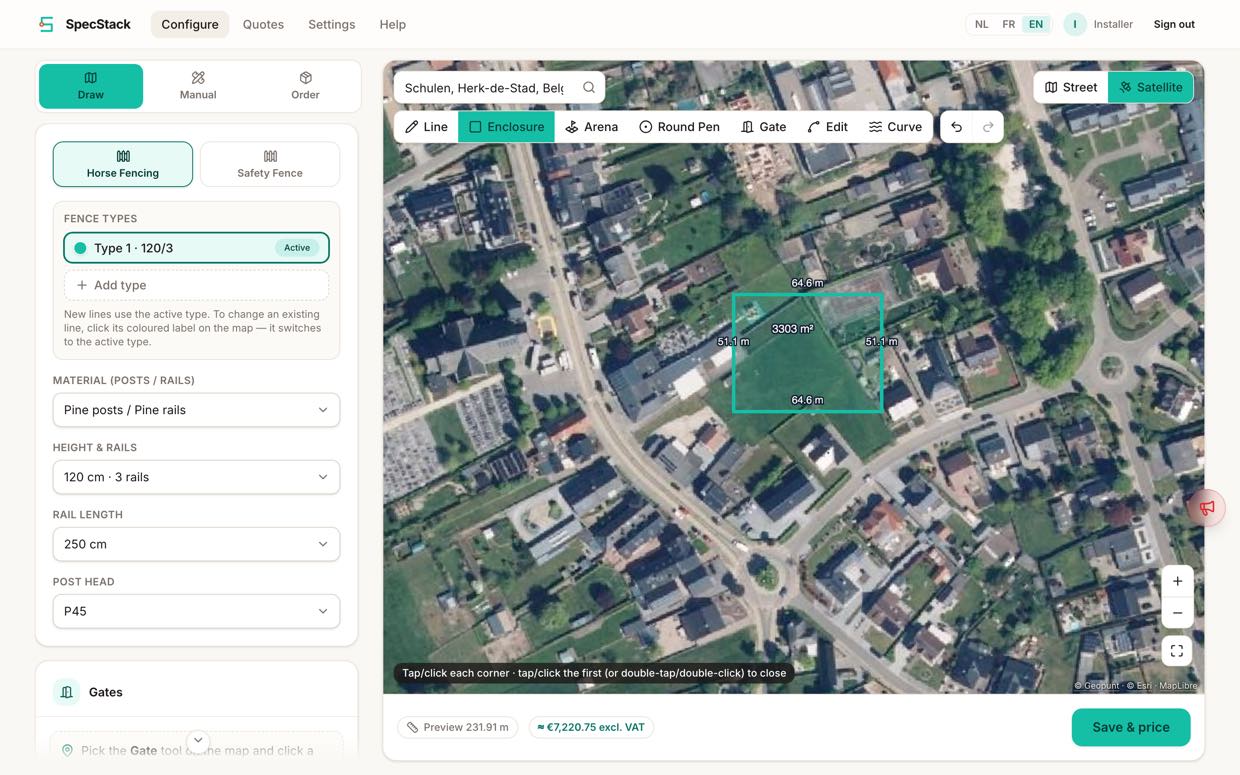
Task: Switch language to FR
Action: [x=1009, y=24]
